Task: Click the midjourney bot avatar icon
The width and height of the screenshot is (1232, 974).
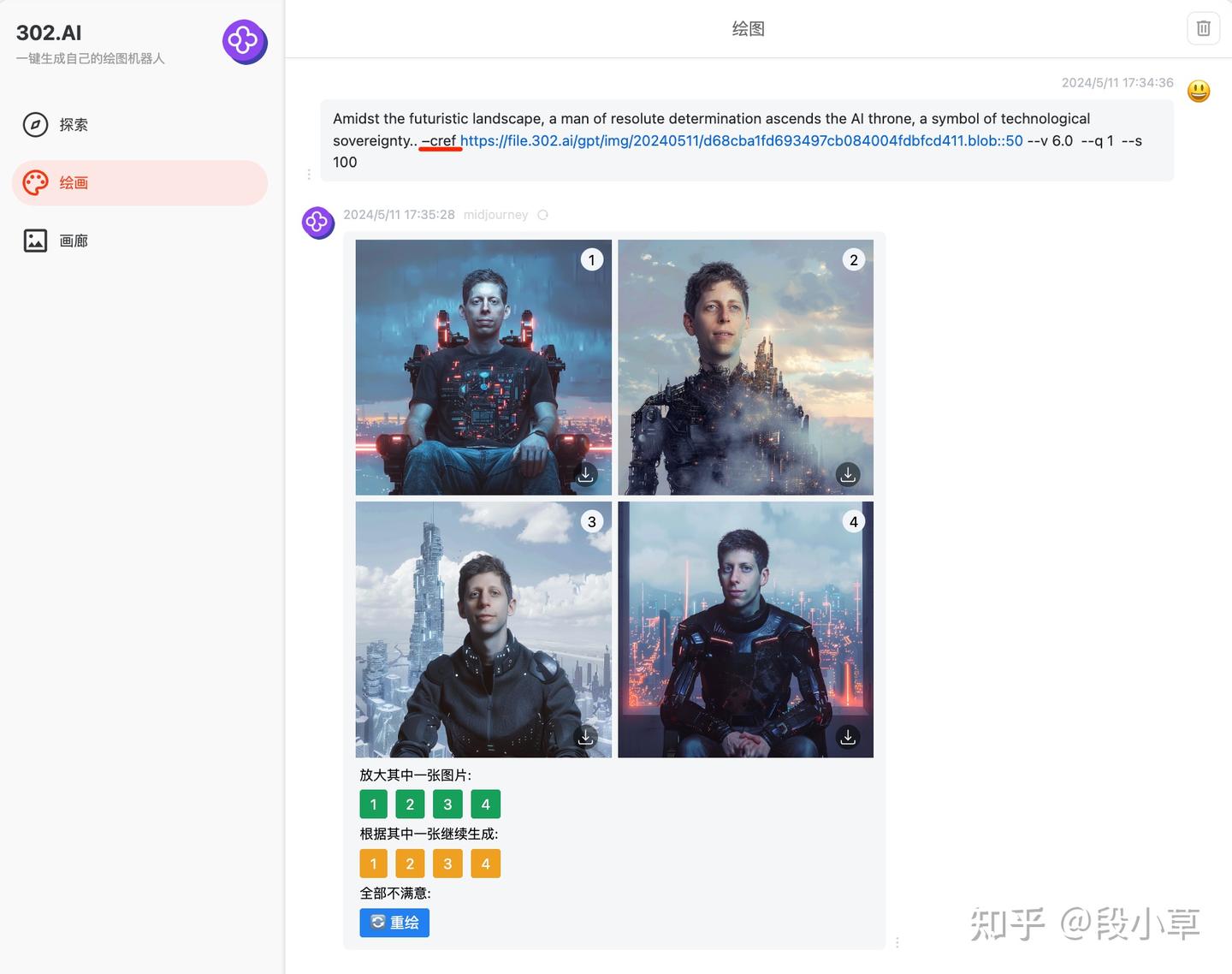Action: pyautogui.click(x=318, y=223)
